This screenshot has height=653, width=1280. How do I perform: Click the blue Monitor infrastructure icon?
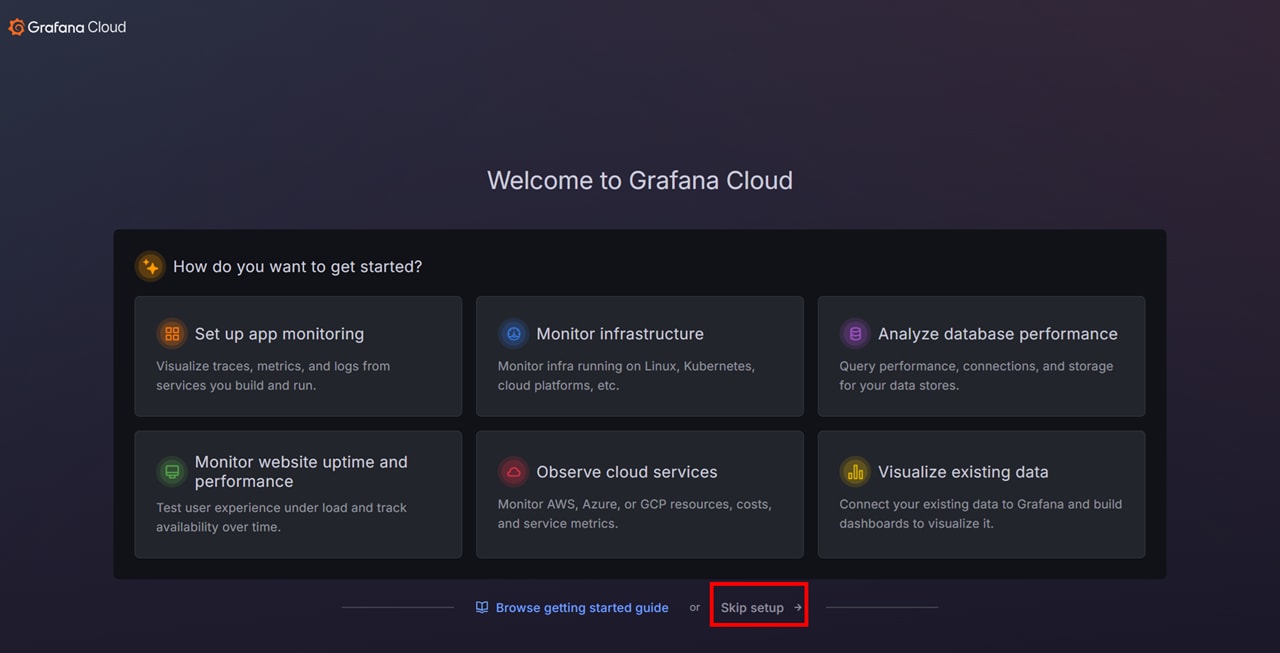(x=514, y=334)
